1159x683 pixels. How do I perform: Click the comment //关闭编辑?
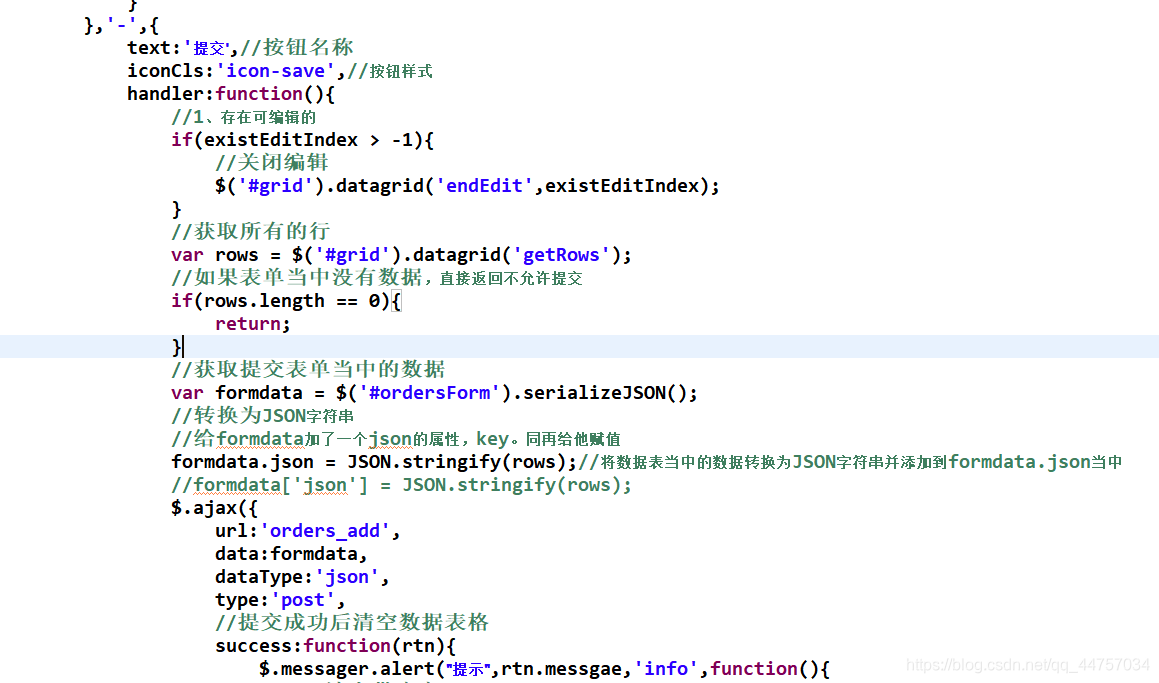point(271,163)
